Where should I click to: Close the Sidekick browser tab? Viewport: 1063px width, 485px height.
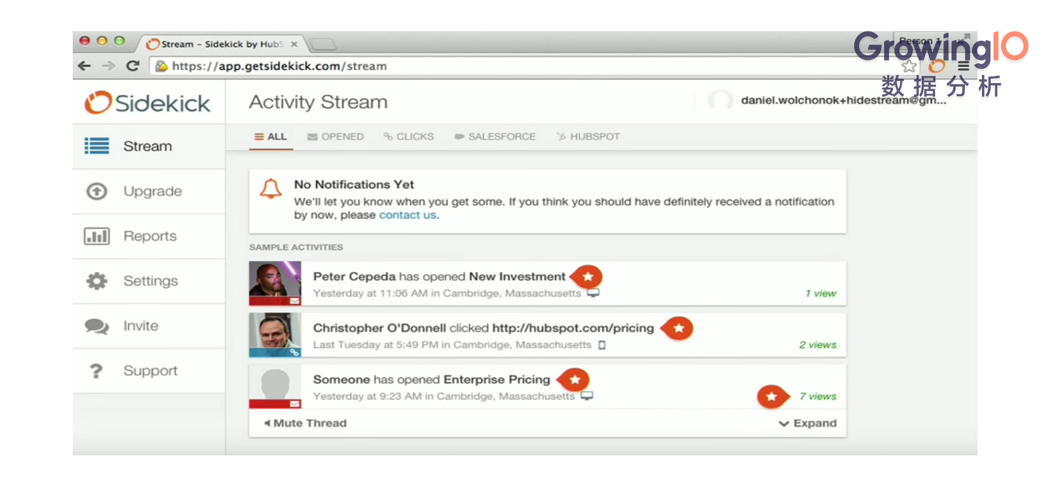coord(294,44)
